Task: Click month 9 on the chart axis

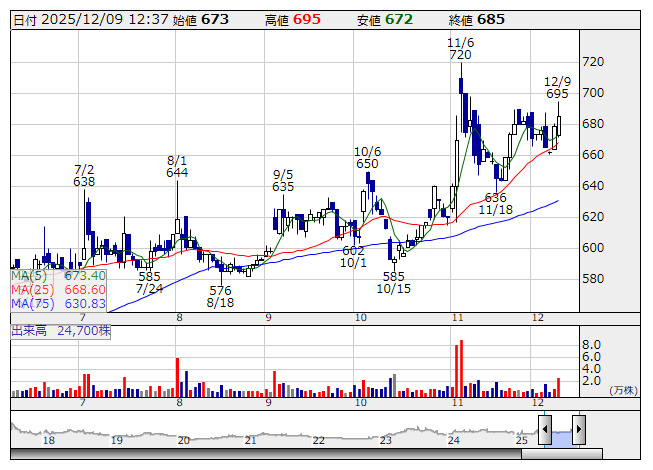Action: click(269, 317)
